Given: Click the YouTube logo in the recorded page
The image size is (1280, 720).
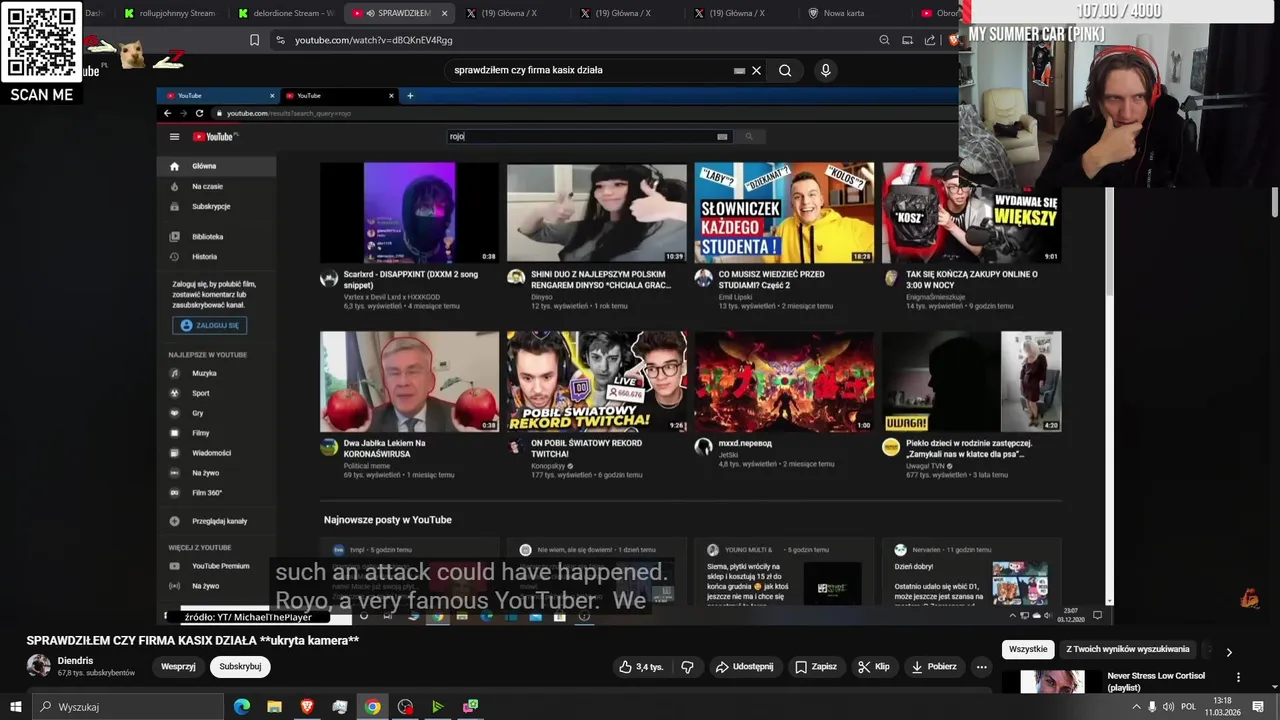Looking at the screenshot, I should [214, 137].
